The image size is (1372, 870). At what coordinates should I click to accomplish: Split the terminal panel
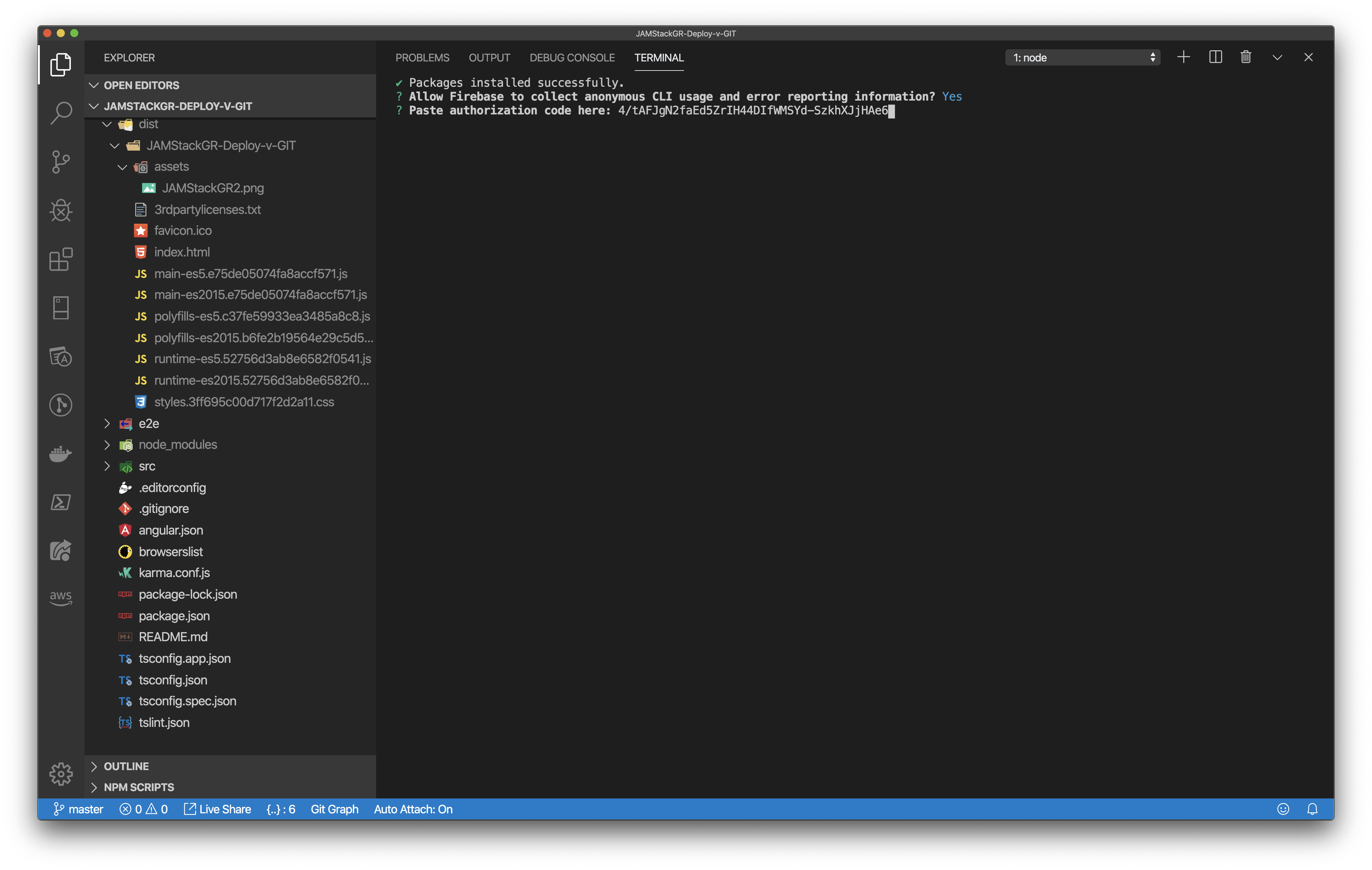click(x=1215, y=57)
